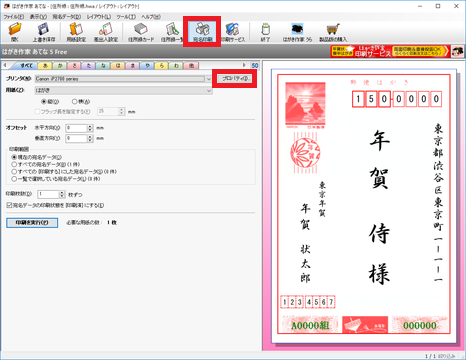The width and height of the screenshot is (466, 360).
Task: Switch to the あ index tab
Action: 45,66
